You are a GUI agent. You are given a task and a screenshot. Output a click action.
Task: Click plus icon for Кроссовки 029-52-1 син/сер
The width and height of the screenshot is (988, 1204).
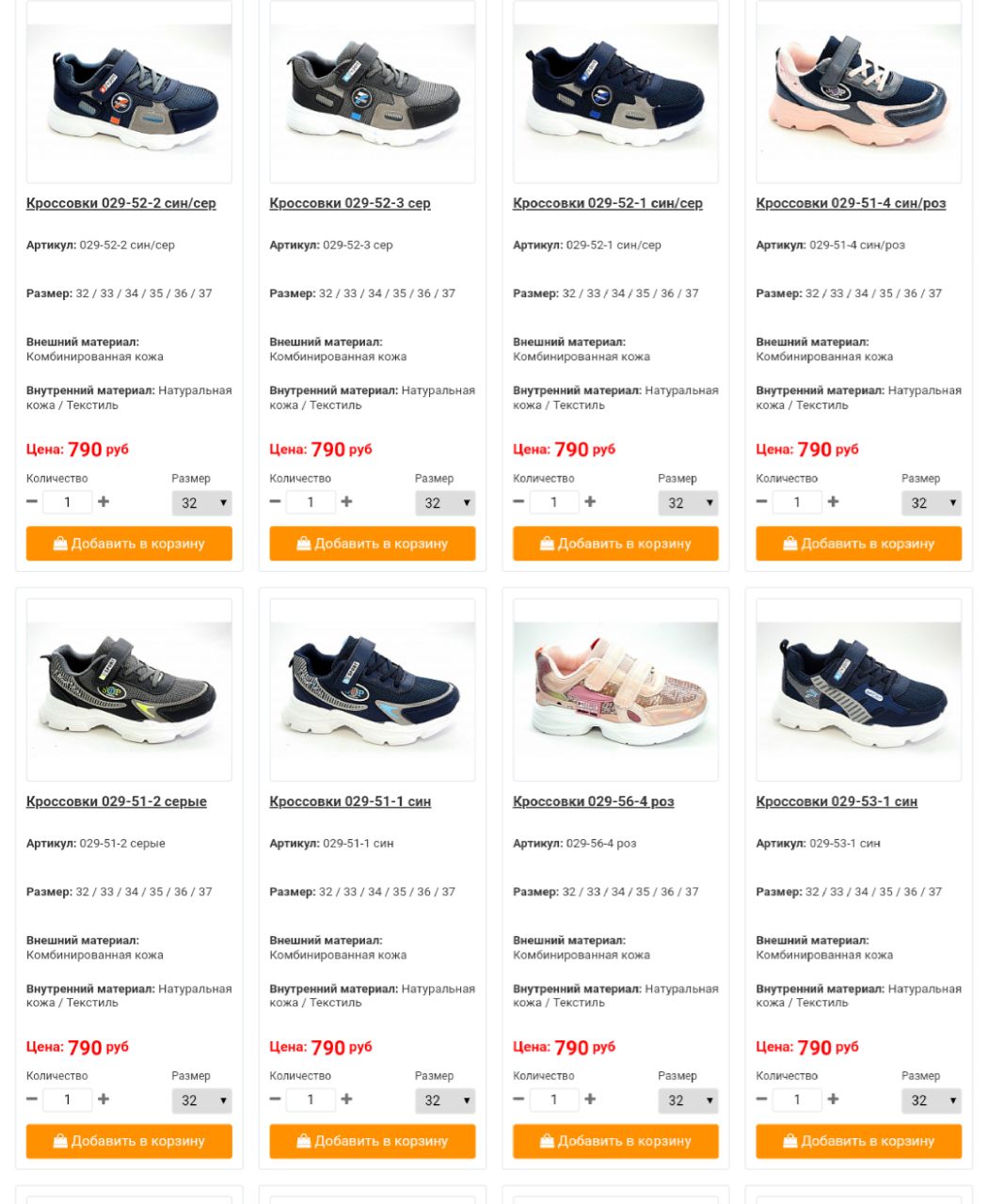(590, 501)
